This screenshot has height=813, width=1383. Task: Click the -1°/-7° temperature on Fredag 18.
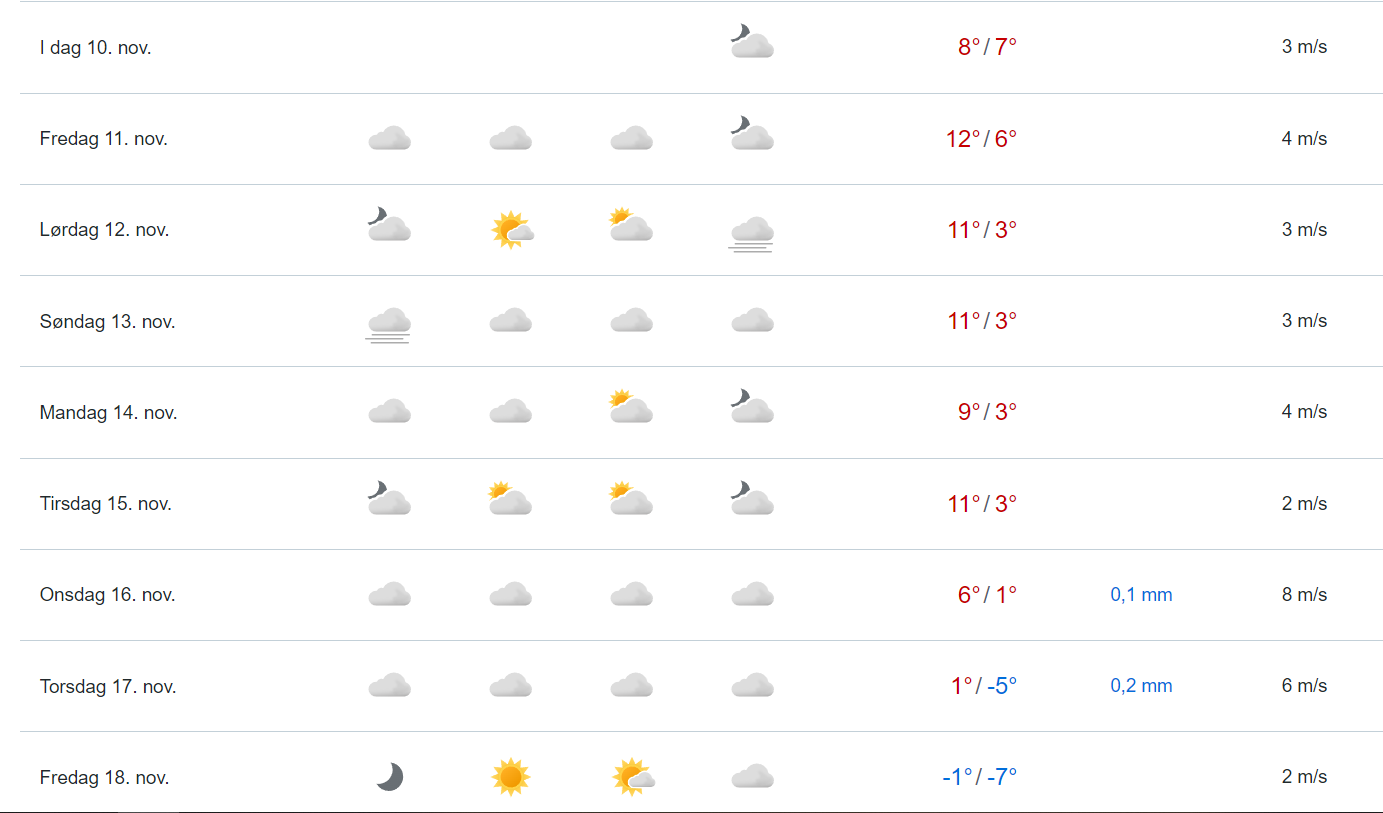click(979, 777)
